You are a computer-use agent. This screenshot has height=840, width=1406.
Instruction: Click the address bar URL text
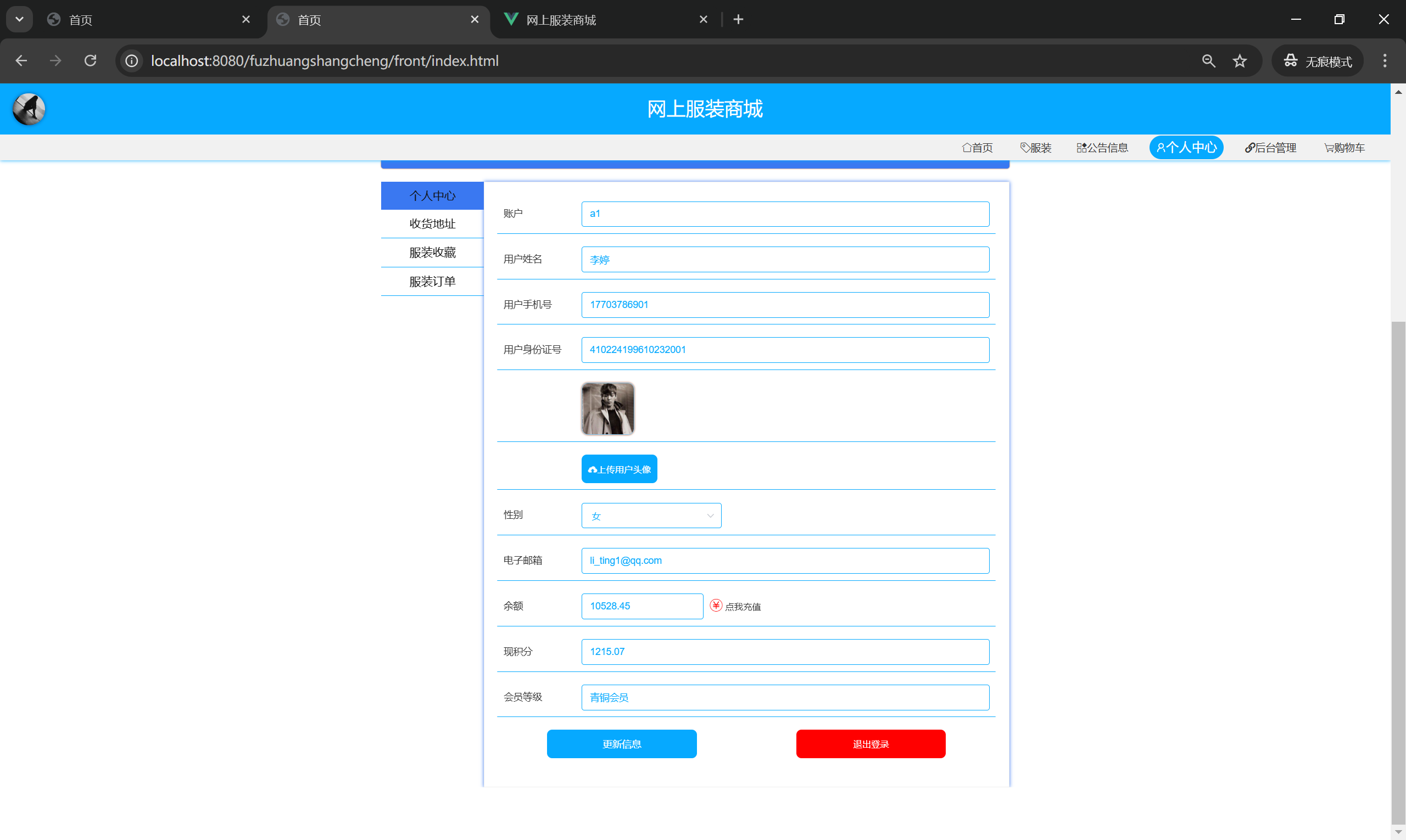325,60
